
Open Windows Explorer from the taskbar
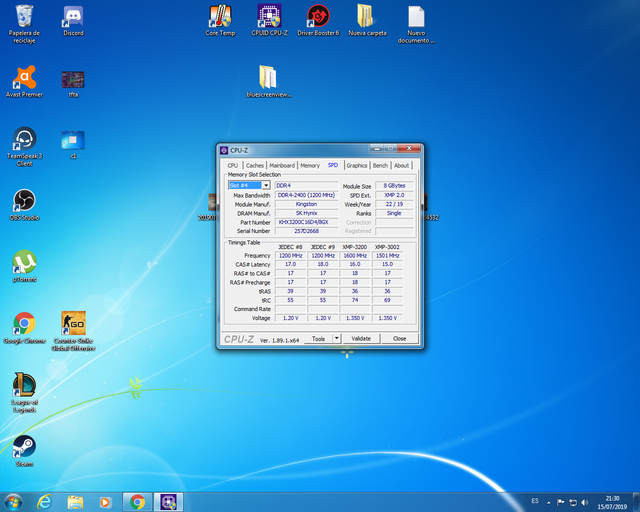(x=75, y=502)
